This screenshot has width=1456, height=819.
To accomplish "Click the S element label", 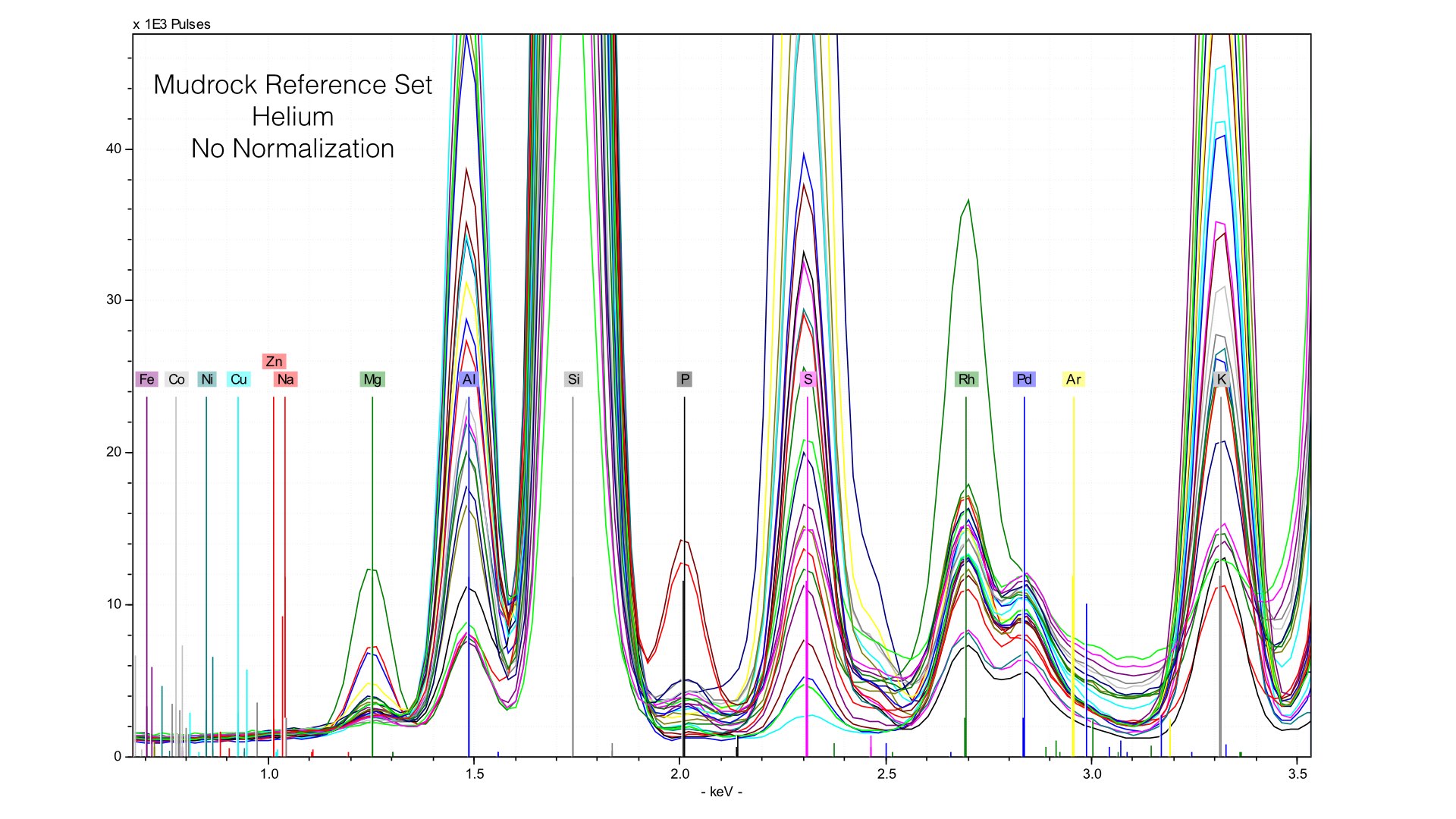I will tap(808, 379).
